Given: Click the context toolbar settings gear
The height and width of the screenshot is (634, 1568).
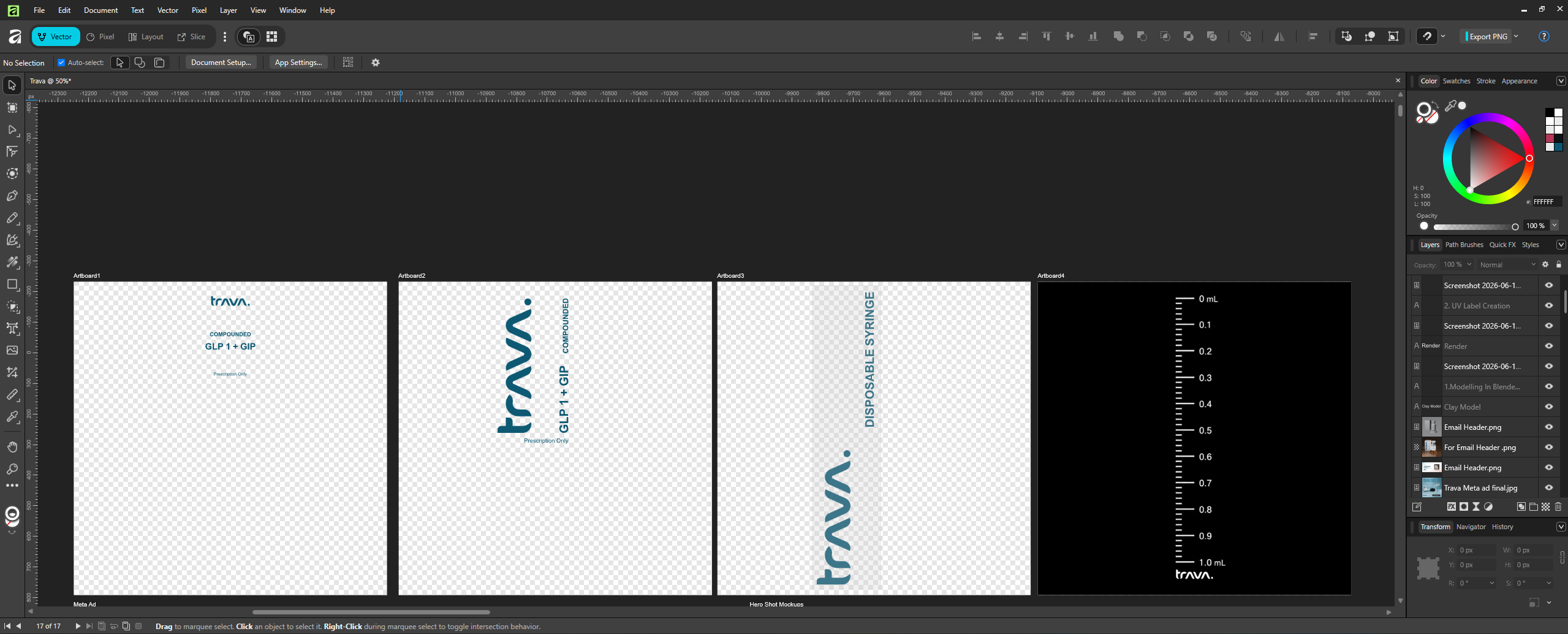Looking at the screenshot, I should tap(376, 63).
